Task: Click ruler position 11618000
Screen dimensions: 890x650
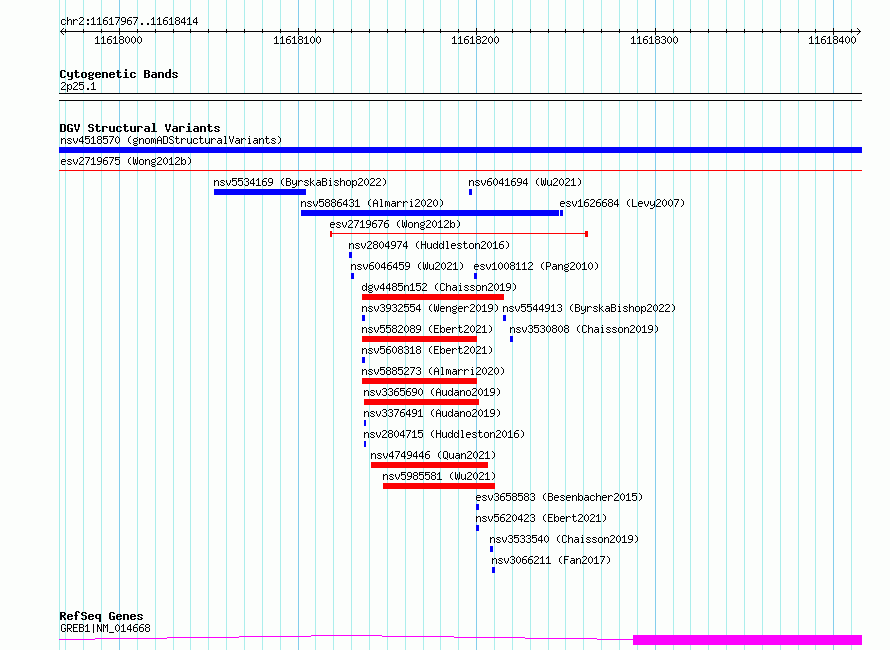Action: 118,40
